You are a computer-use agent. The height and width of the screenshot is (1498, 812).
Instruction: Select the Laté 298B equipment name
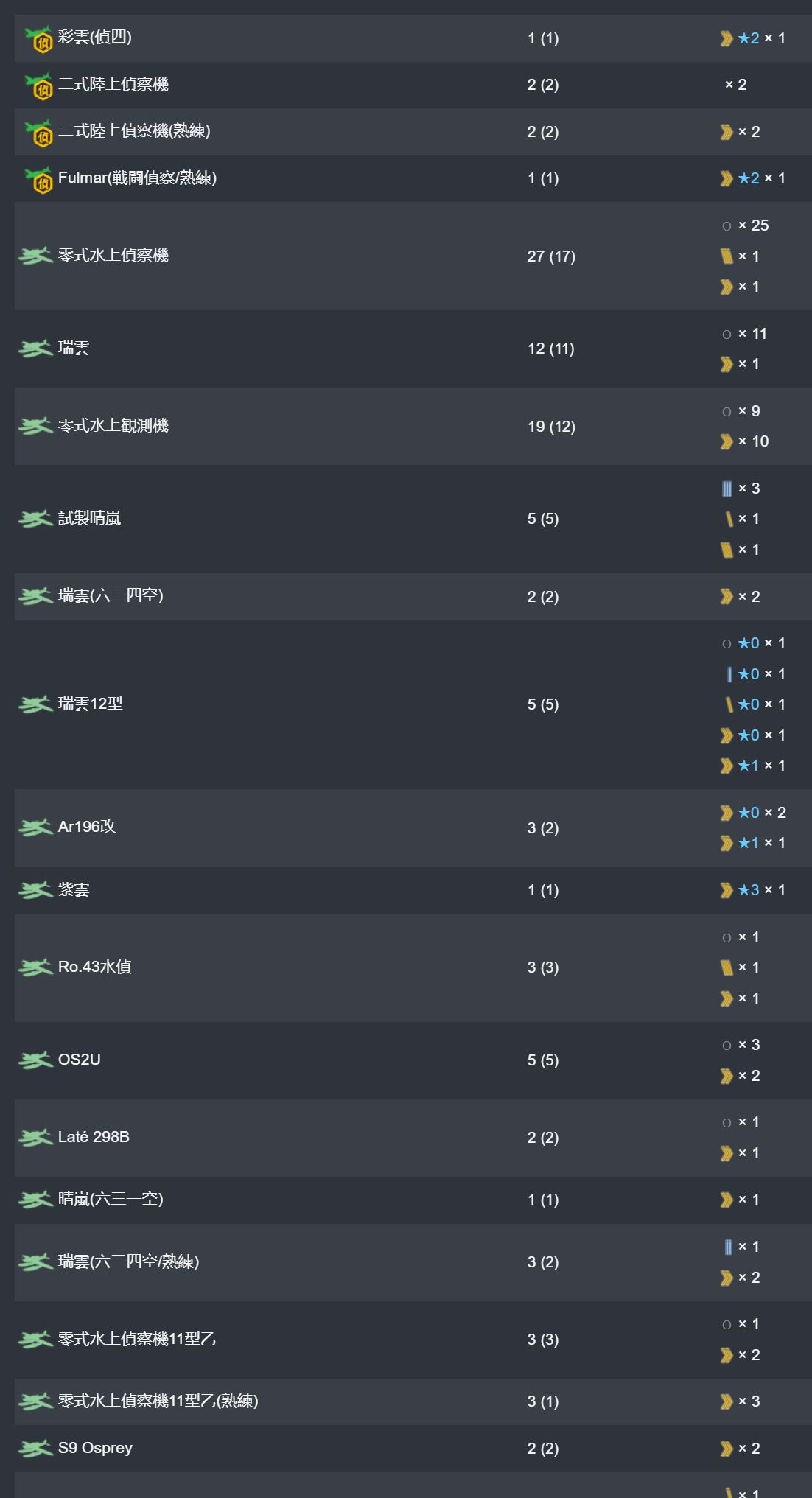(94, 1137)
